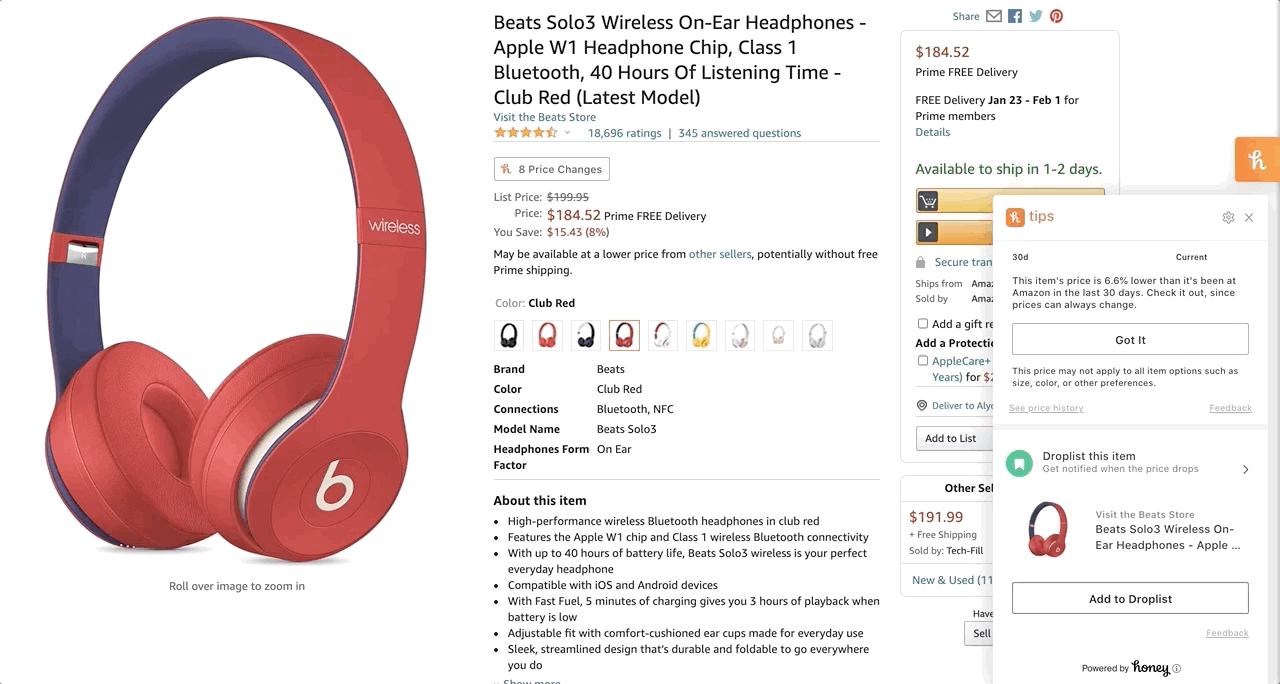Screen dimensions: 1280x684
Task: Select the yellow headphones color swatch
Action: tap(701, 335)
